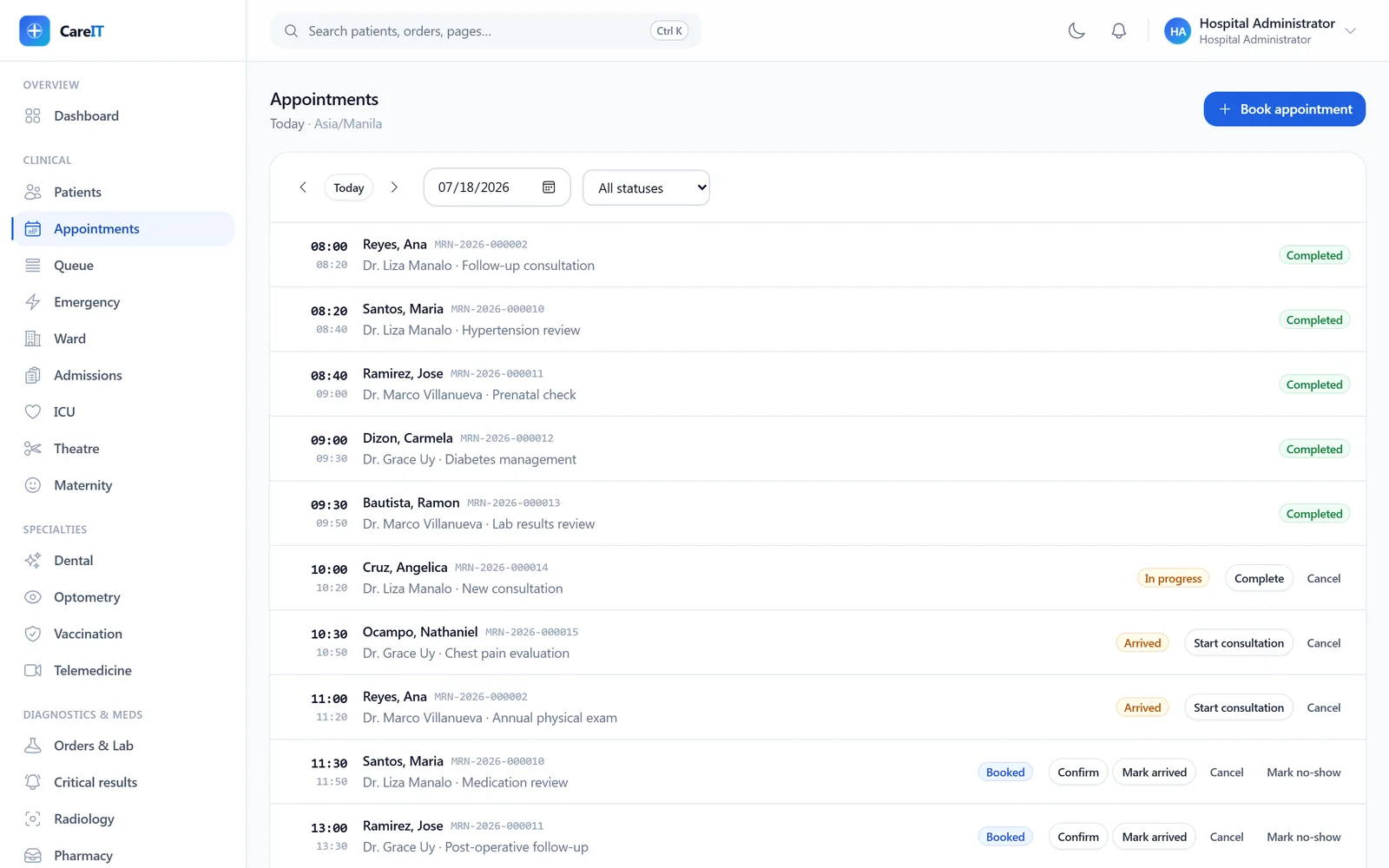This screenshot has height=868, width=1389.
Task: Expand the Hospital Administrator account chevron
Action: point(1350,31)
